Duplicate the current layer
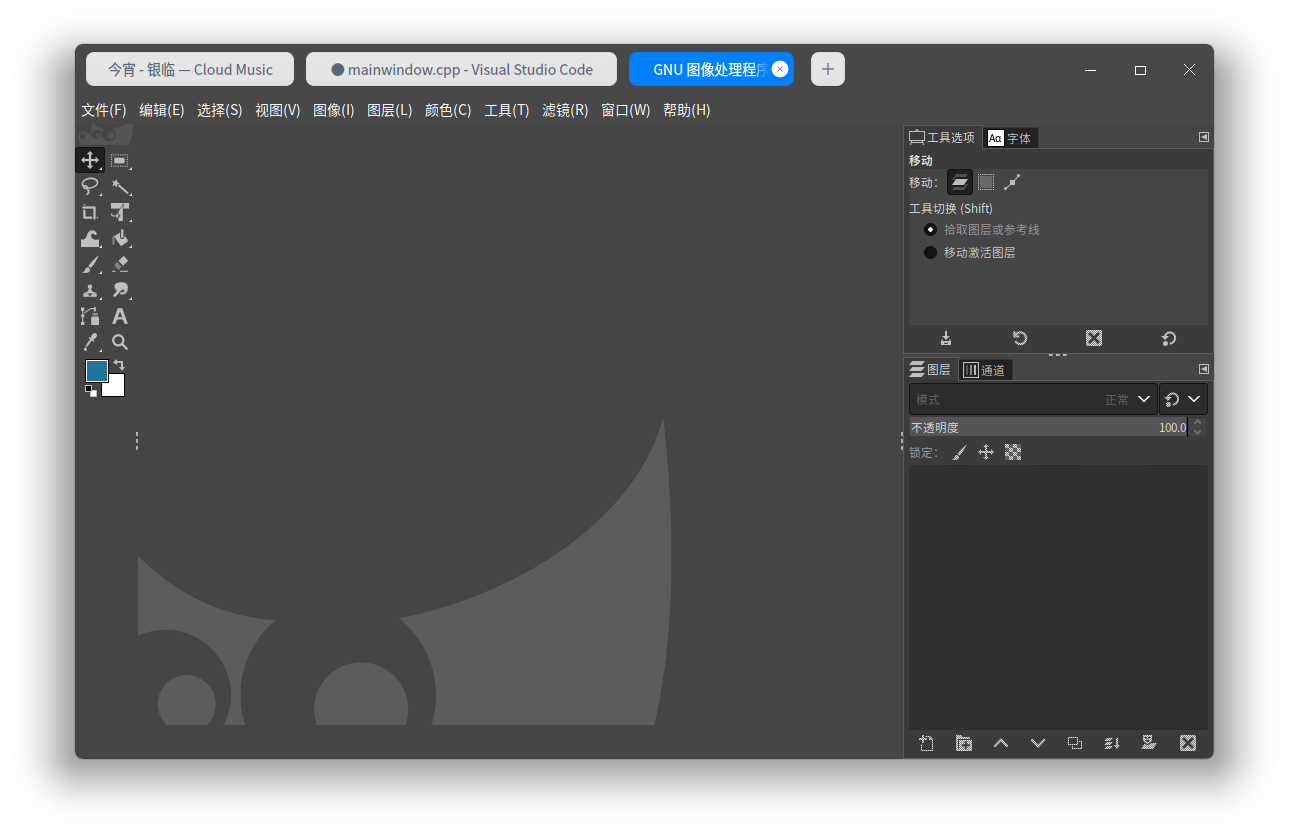The height and width of the screenshot is (840, 1293). tap(1075, 743)
